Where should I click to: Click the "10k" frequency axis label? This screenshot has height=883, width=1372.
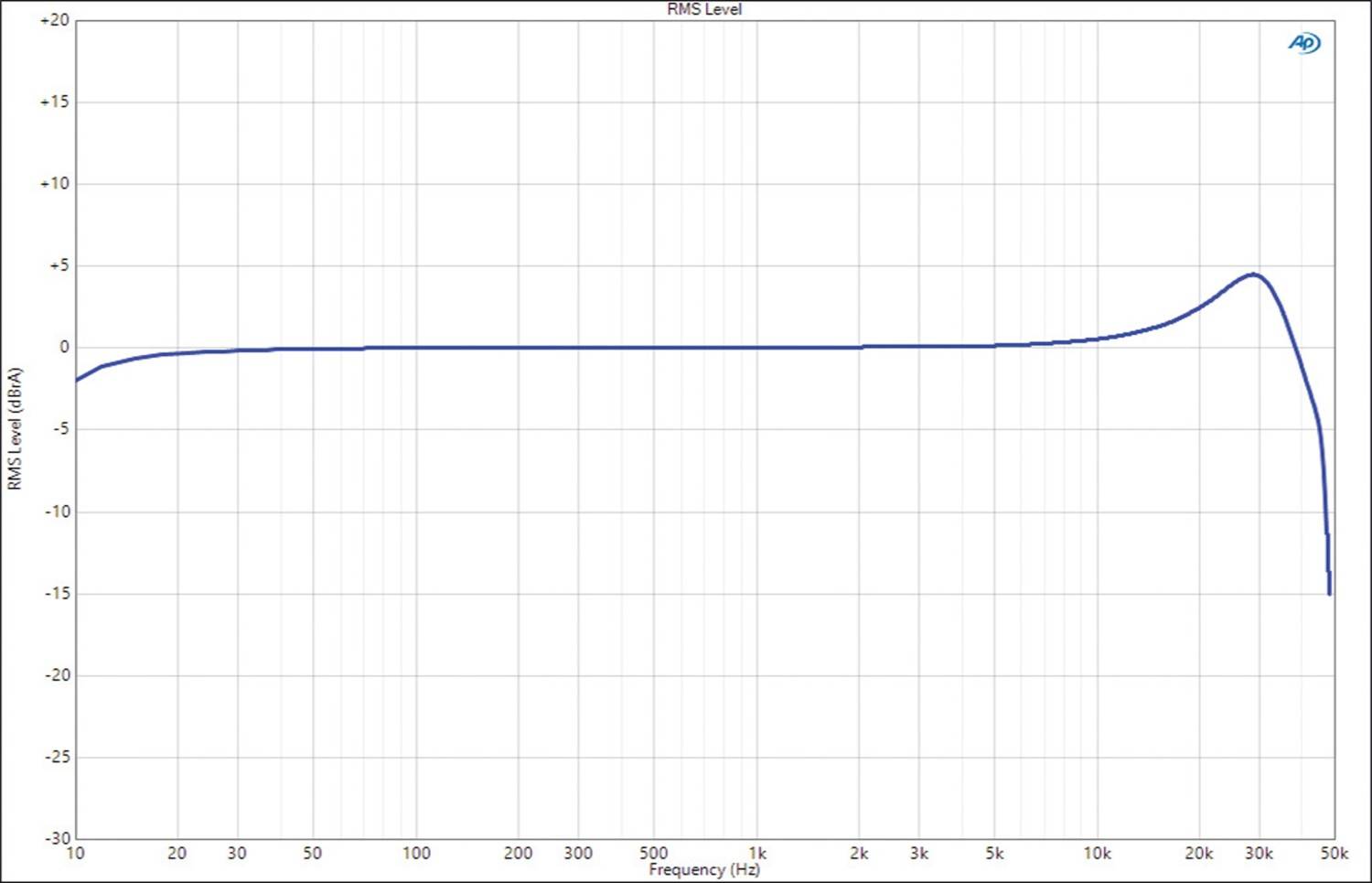1098,853
